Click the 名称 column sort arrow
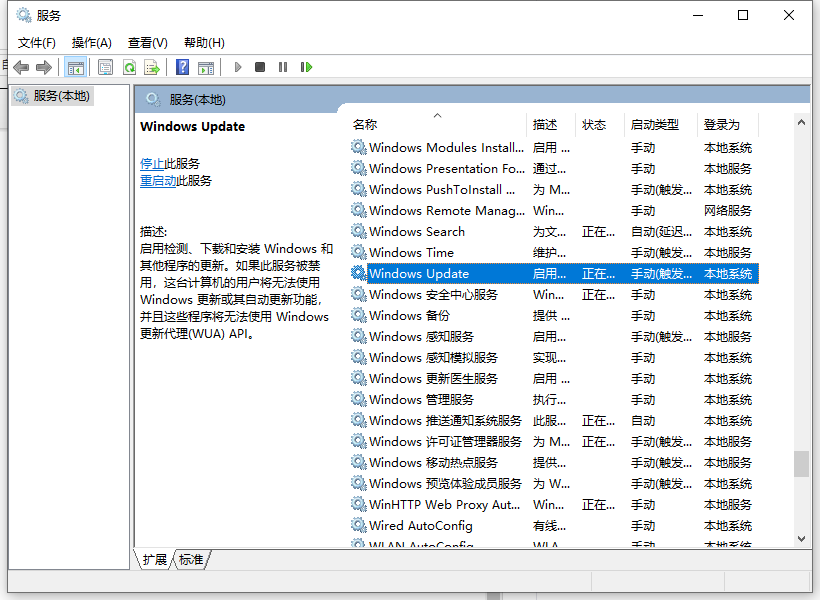 click(x=437, y=118)
